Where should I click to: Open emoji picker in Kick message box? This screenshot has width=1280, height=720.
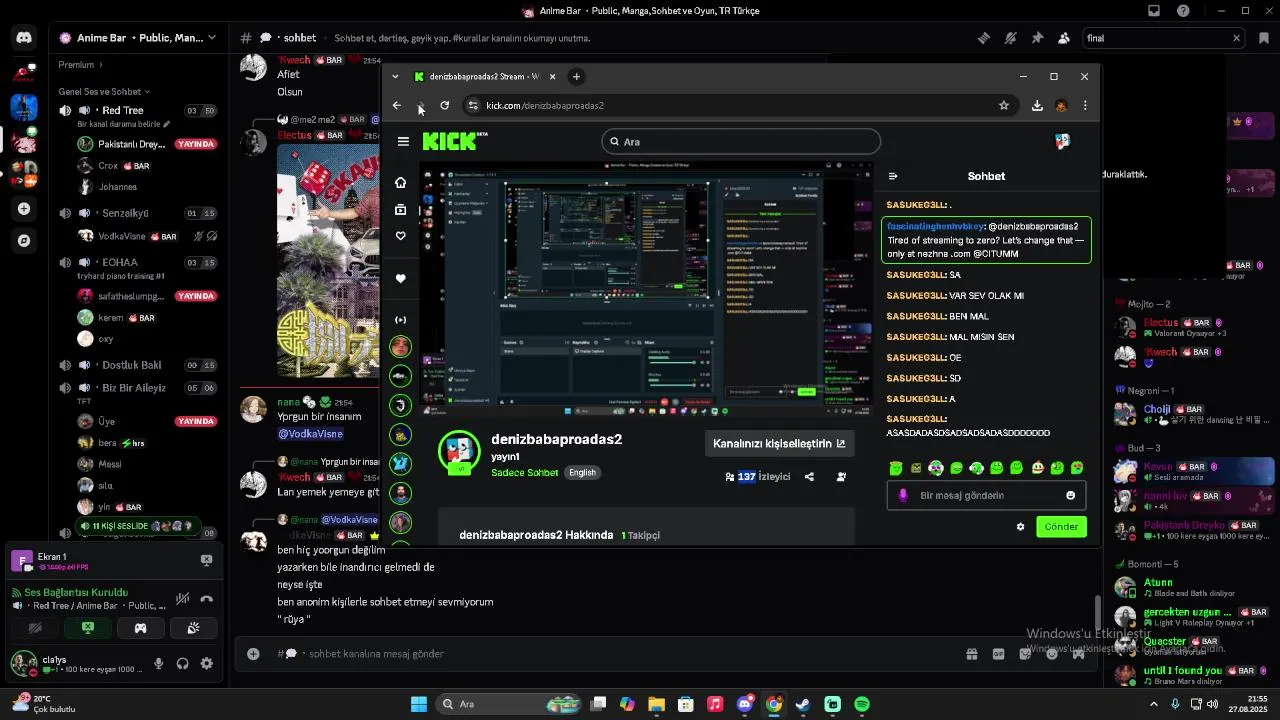[1071, 496]
